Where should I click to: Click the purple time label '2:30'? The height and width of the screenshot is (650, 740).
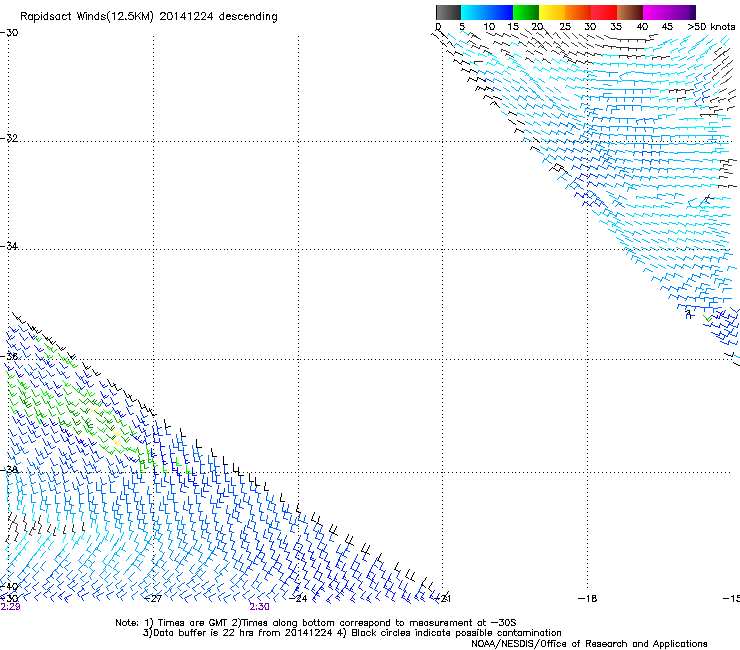click(x=260, y=607)
